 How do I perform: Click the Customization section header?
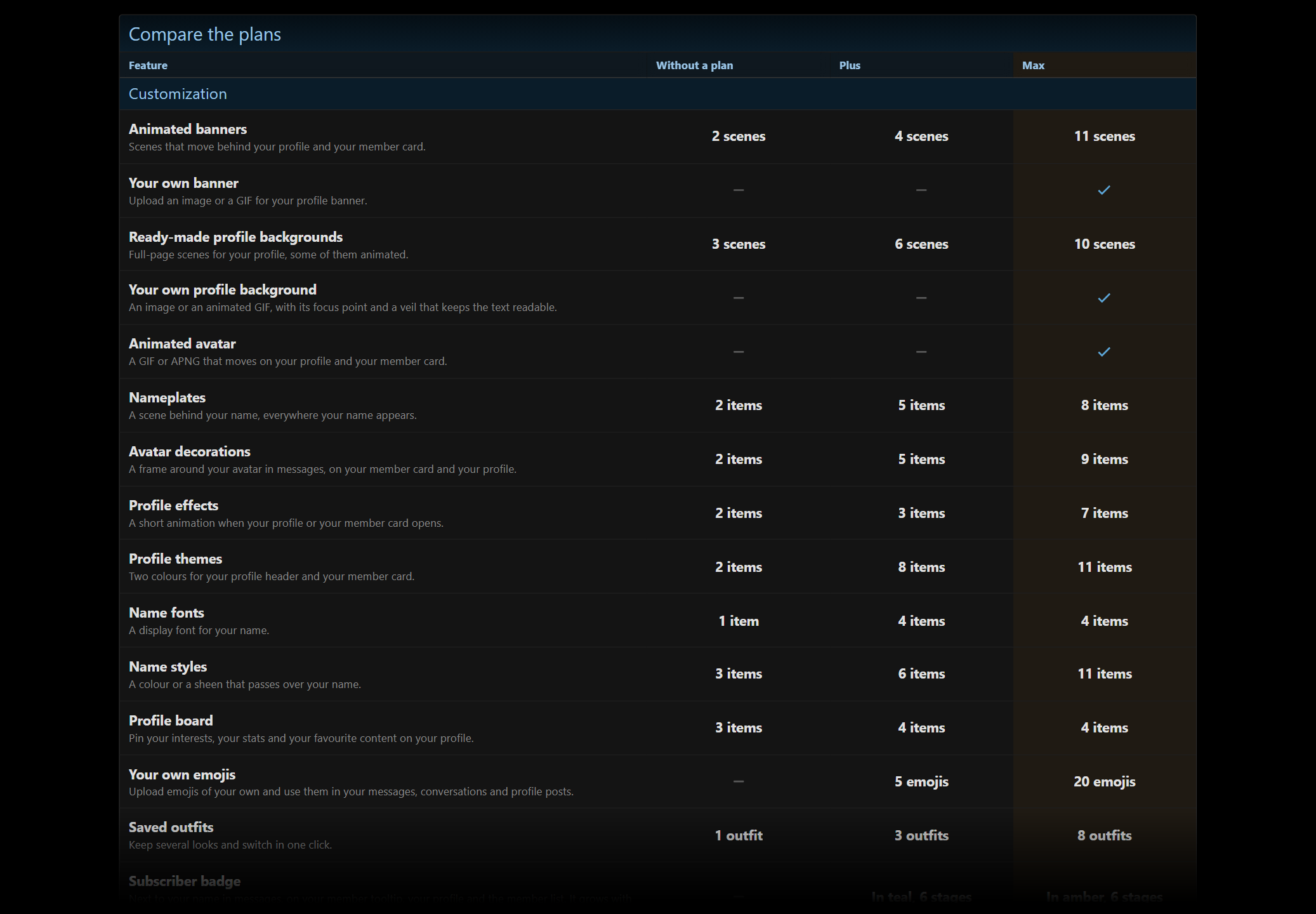pos(178,94)
